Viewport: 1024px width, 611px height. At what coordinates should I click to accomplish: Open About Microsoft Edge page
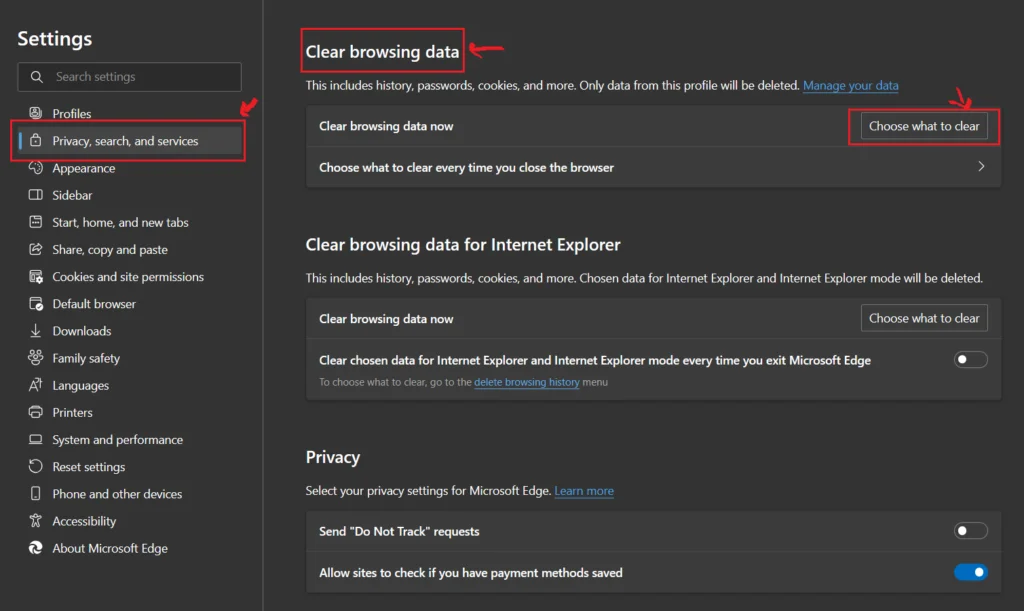click(110, 548)
